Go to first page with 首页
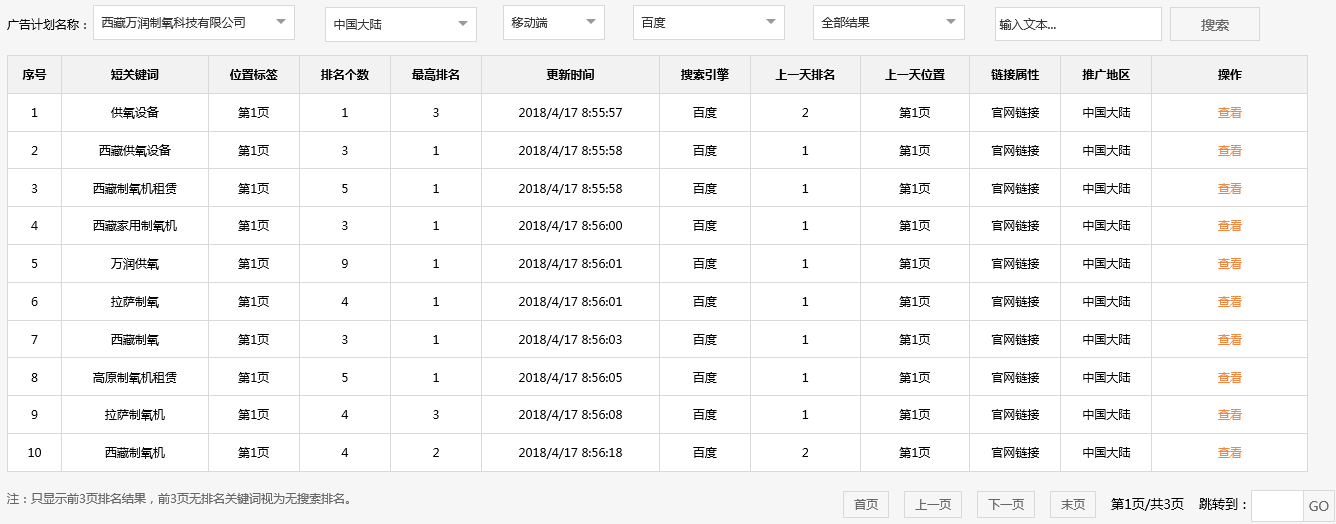 866,505
